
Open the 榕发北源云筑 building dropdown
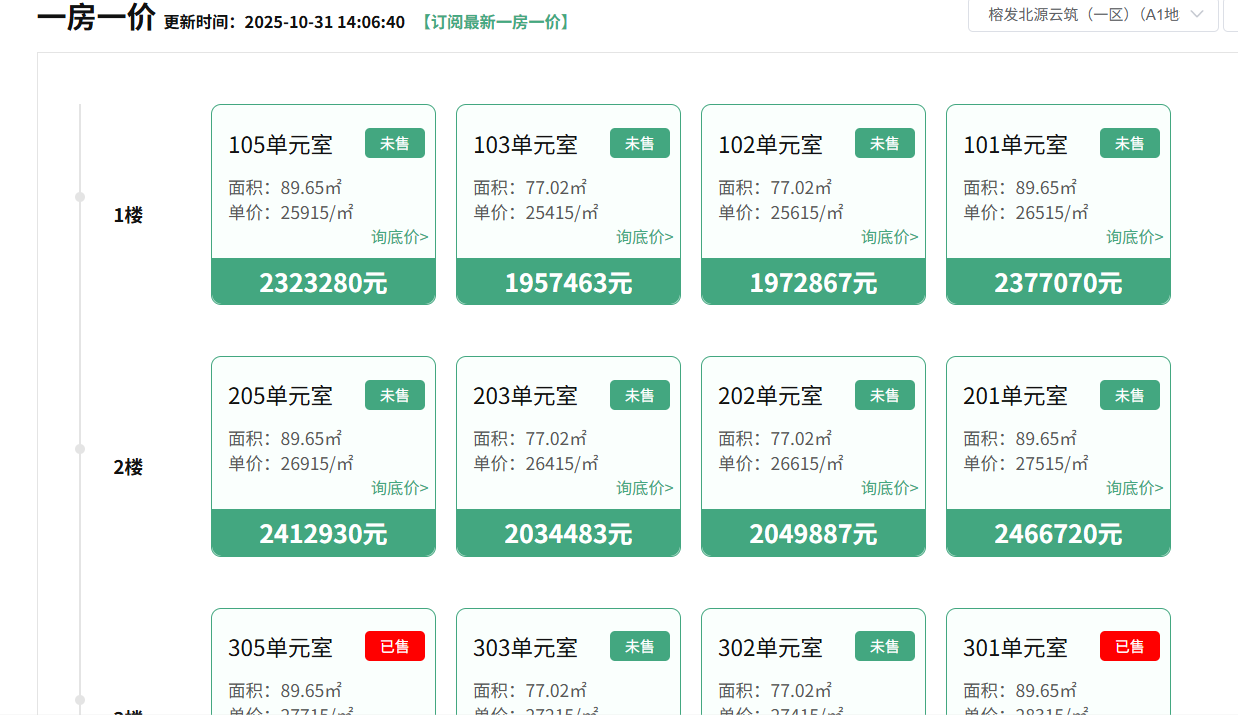coord(1092,15)
